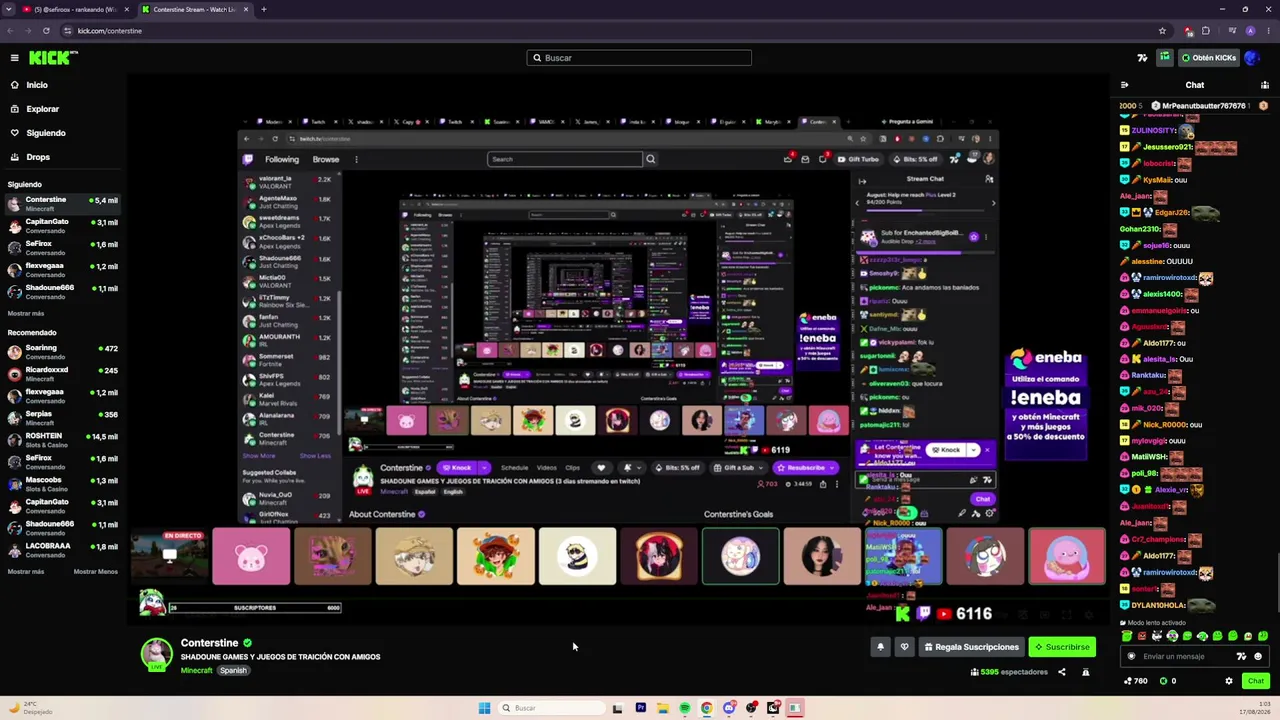Expand Siguiendo list with Mostrar más
1280x720 pixels.
click(26, 313)
